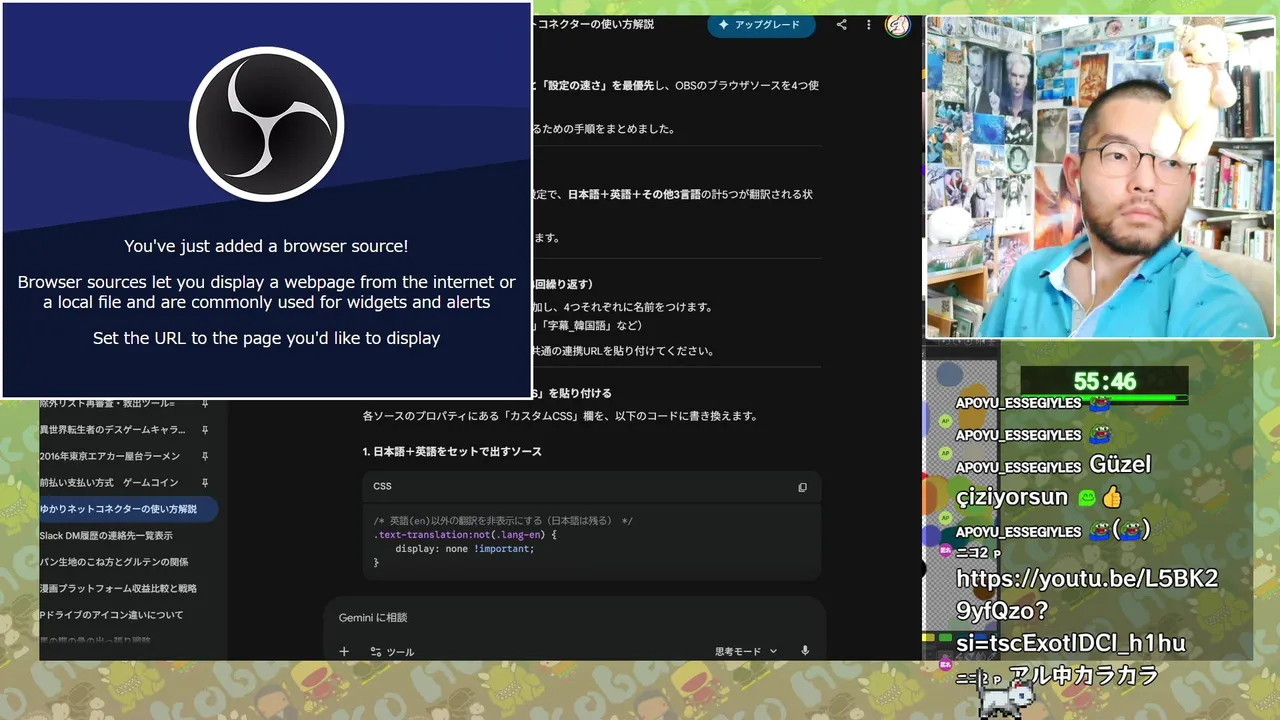The width and height of the screenshot is (1280, 720).
Task: Click Gemini conversation title コネクターの使い方解説
Action: pos(594,24)
